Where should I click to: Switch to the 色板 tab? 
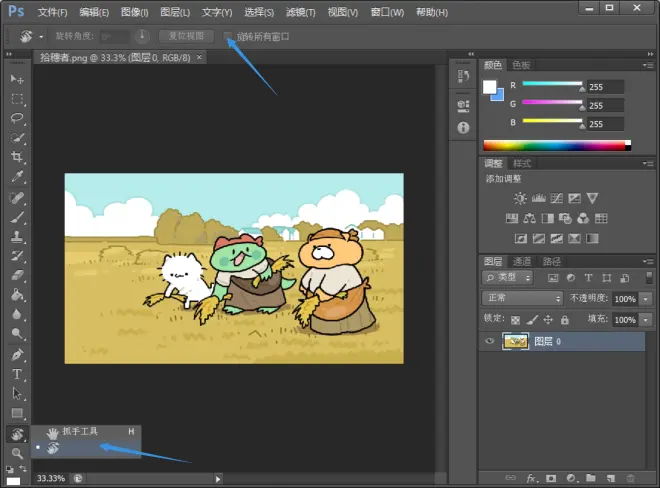click(521, 65)
